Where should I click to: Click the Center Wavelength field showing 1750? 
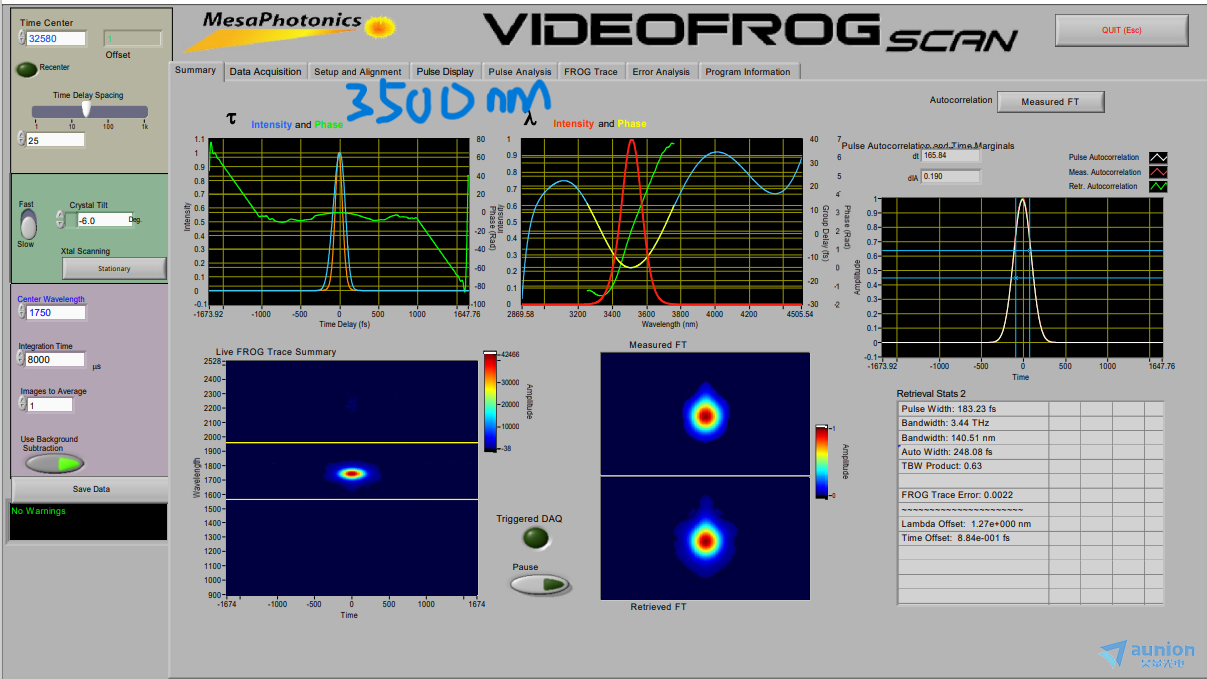(x=57, y=312)
